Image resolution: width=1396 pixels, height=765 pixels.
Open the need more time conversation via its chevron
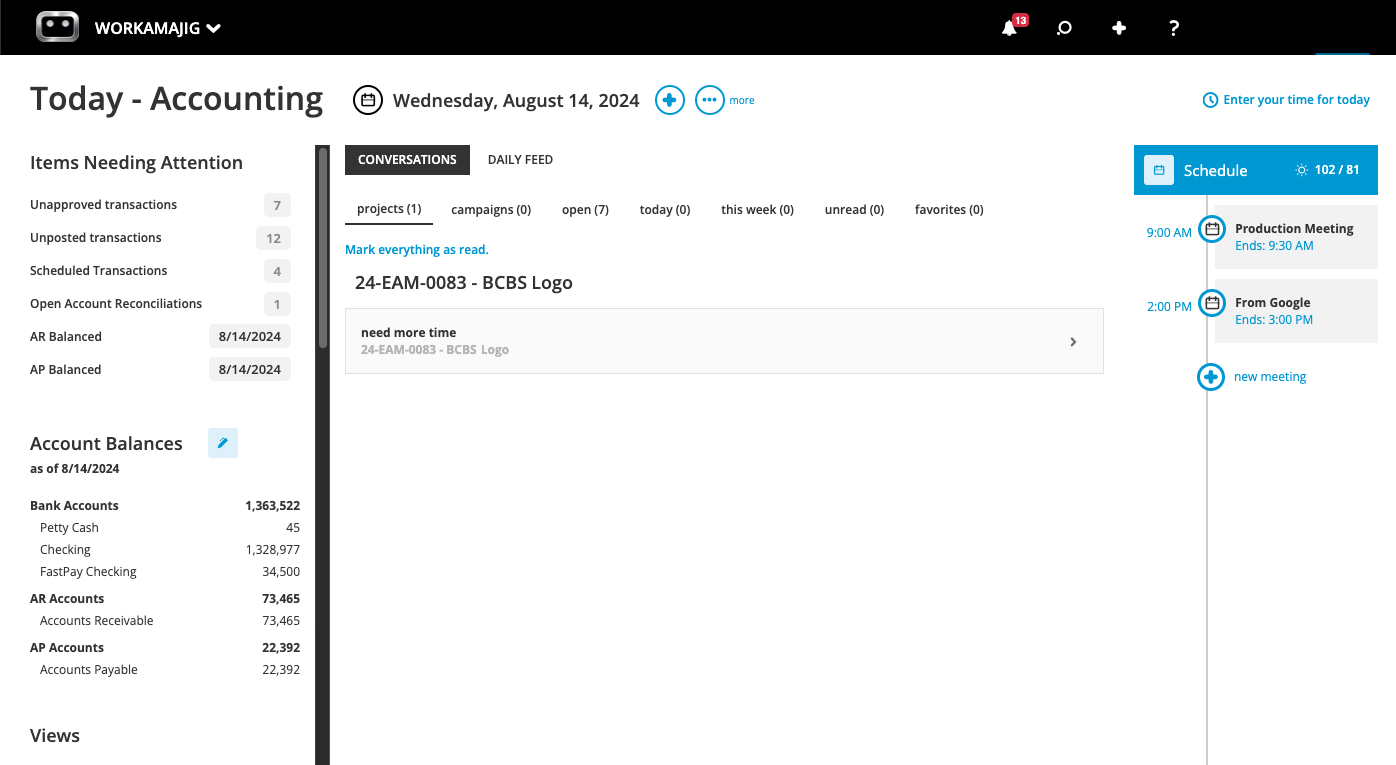pyautogui.click(x=1073, y=341)
